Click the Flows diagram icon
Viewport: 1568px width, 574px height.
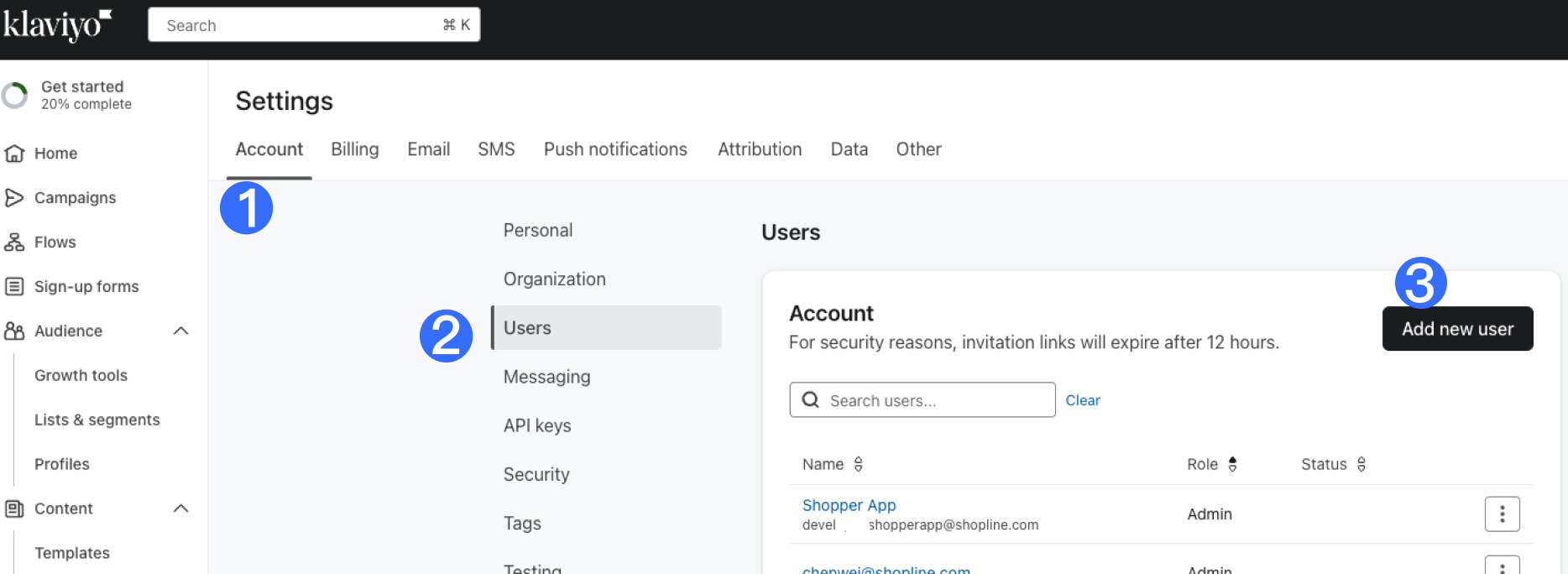point(14,243)
